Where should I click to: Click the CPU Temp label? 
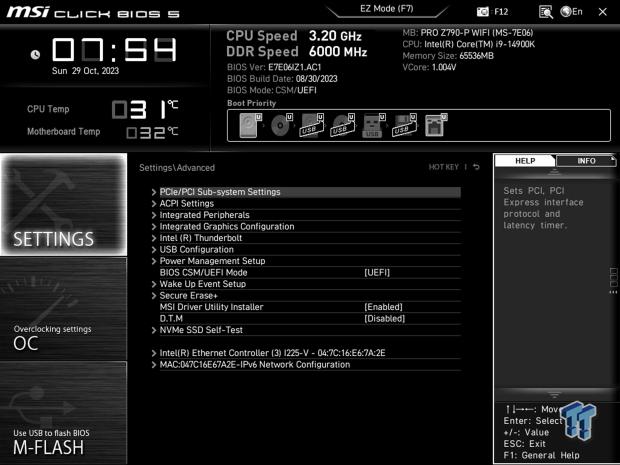(48, 109)
